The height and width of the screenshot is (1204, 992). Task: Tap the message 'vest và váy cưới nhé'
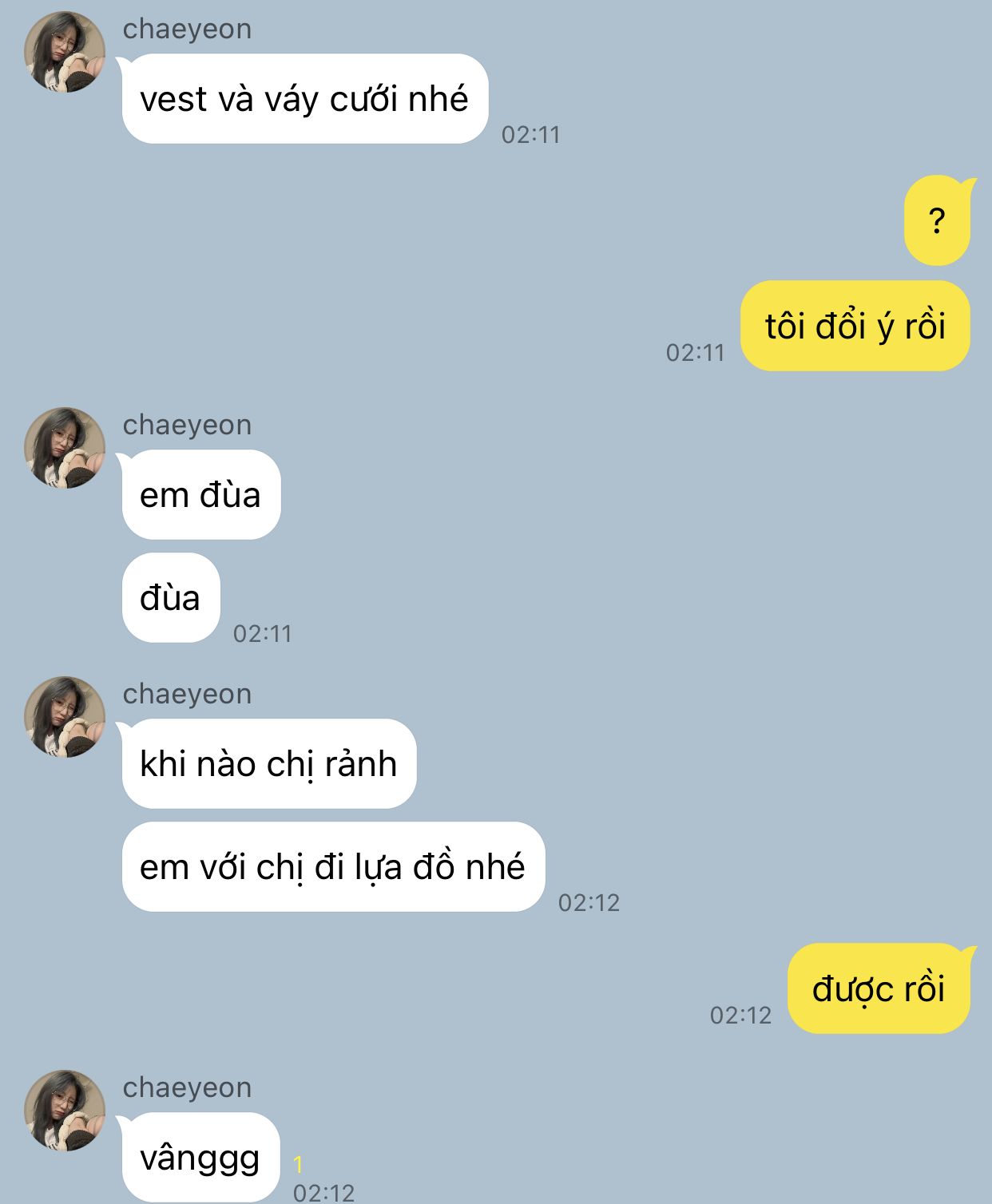pyautogui.click(x=304, y=99)
